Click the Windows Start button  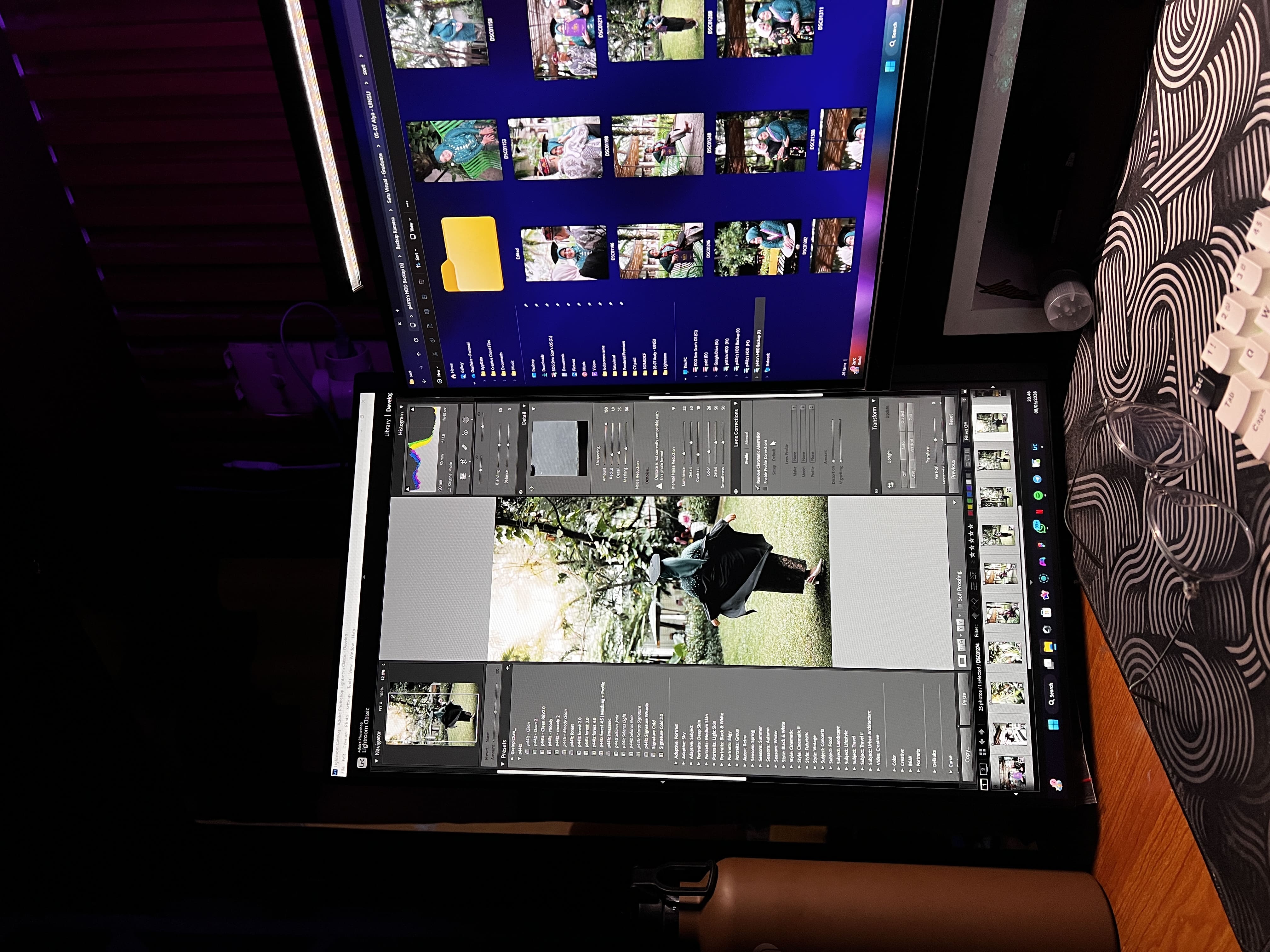[1053, 725]
